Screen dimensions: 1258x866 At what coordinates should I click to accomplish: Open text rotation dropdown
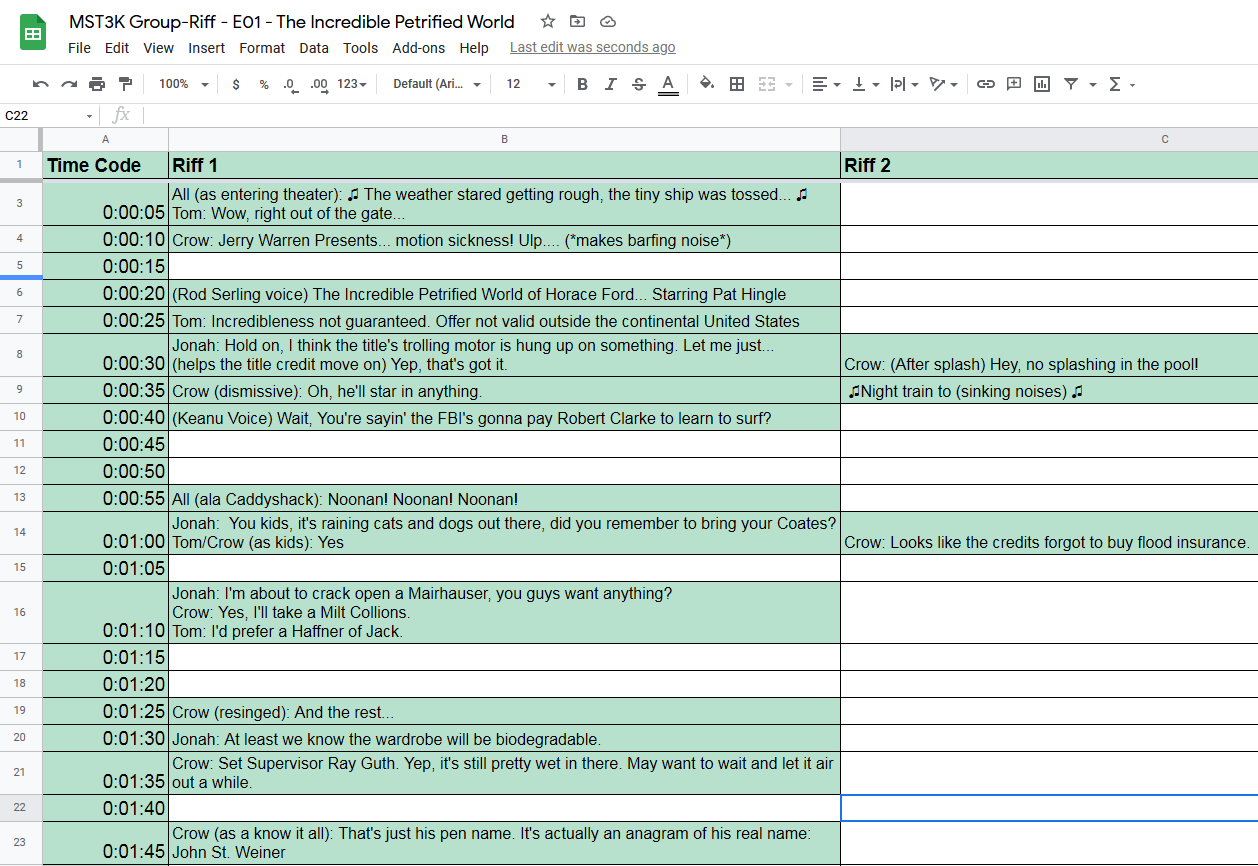pos(943,84)
